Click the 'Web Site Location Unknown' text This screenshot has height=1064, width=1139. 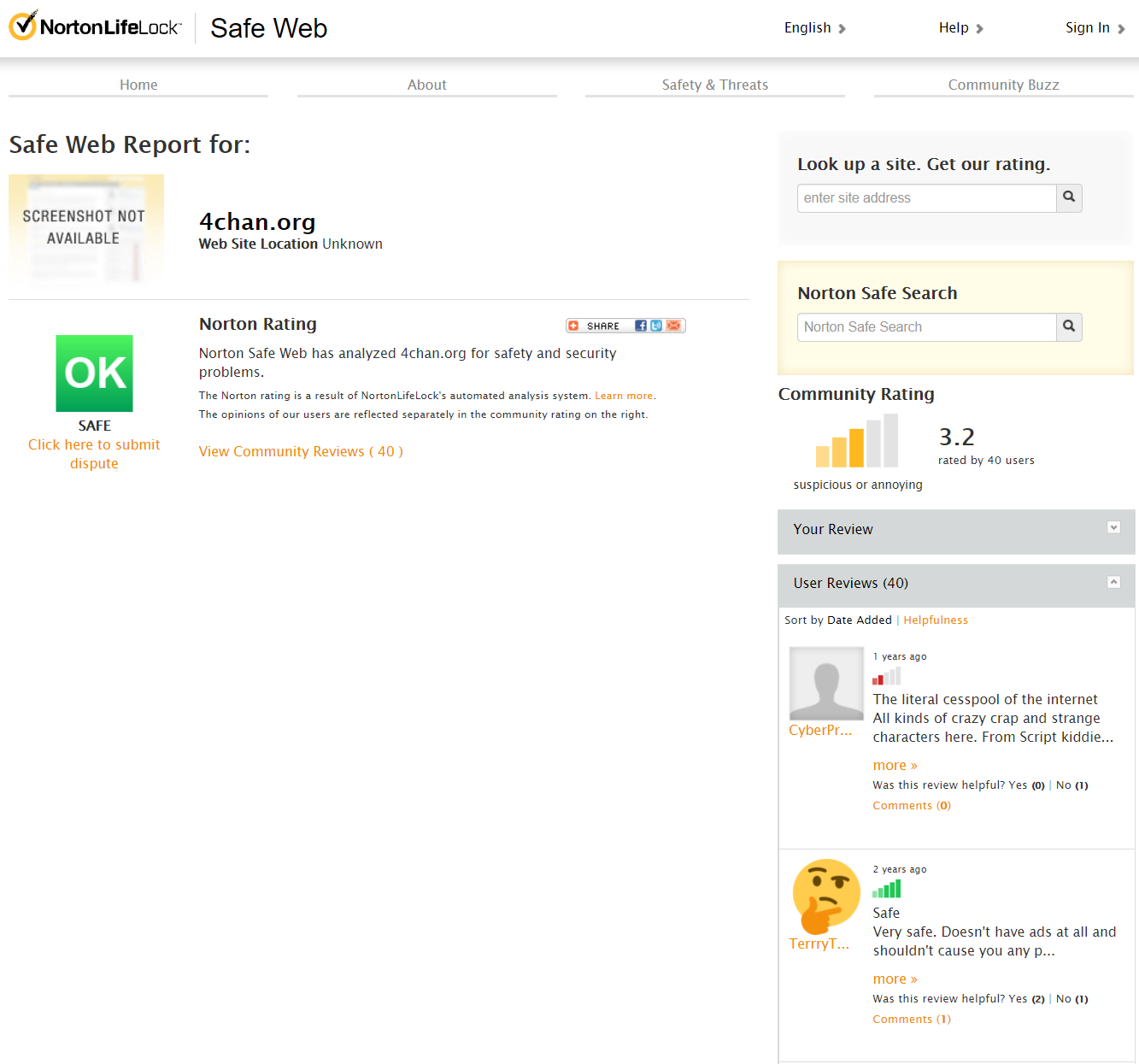tap(291, 244)
